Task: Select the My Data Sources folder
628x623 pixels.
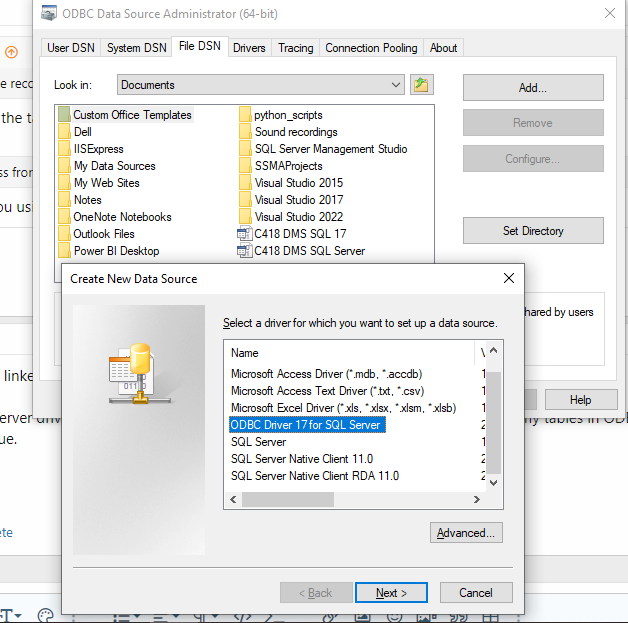Action: tap(107, 166)
